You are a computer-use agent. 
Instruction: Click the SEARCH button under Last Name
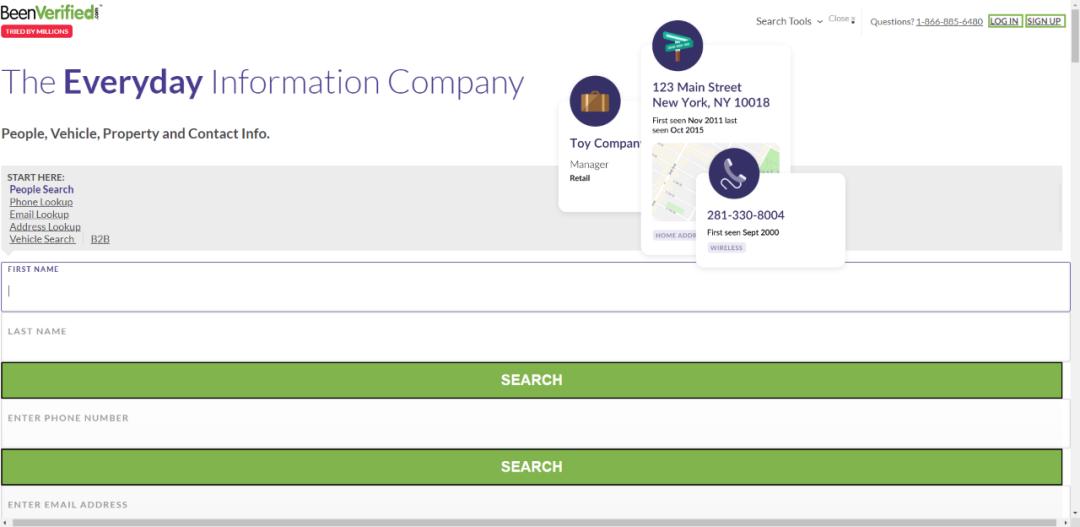[532, 380]
